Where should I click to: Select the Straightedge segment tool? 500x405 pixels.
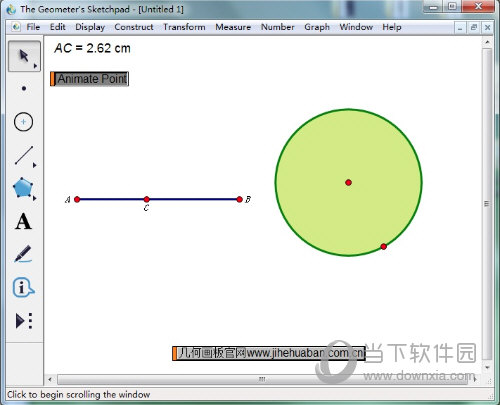tap(24, 155)
